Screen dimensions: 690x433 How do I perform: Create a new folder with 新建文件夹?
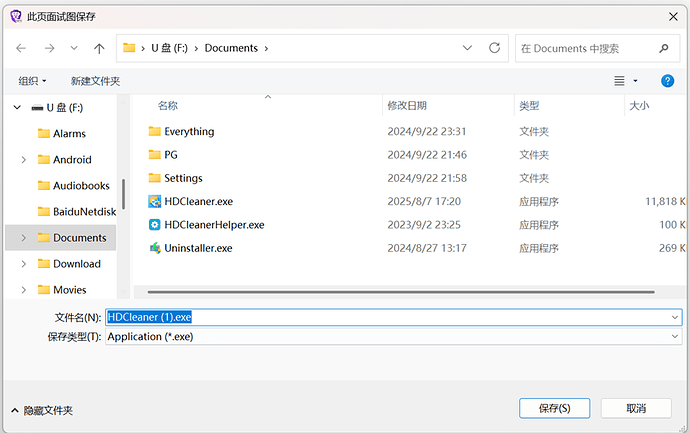[x=95, y=81]
